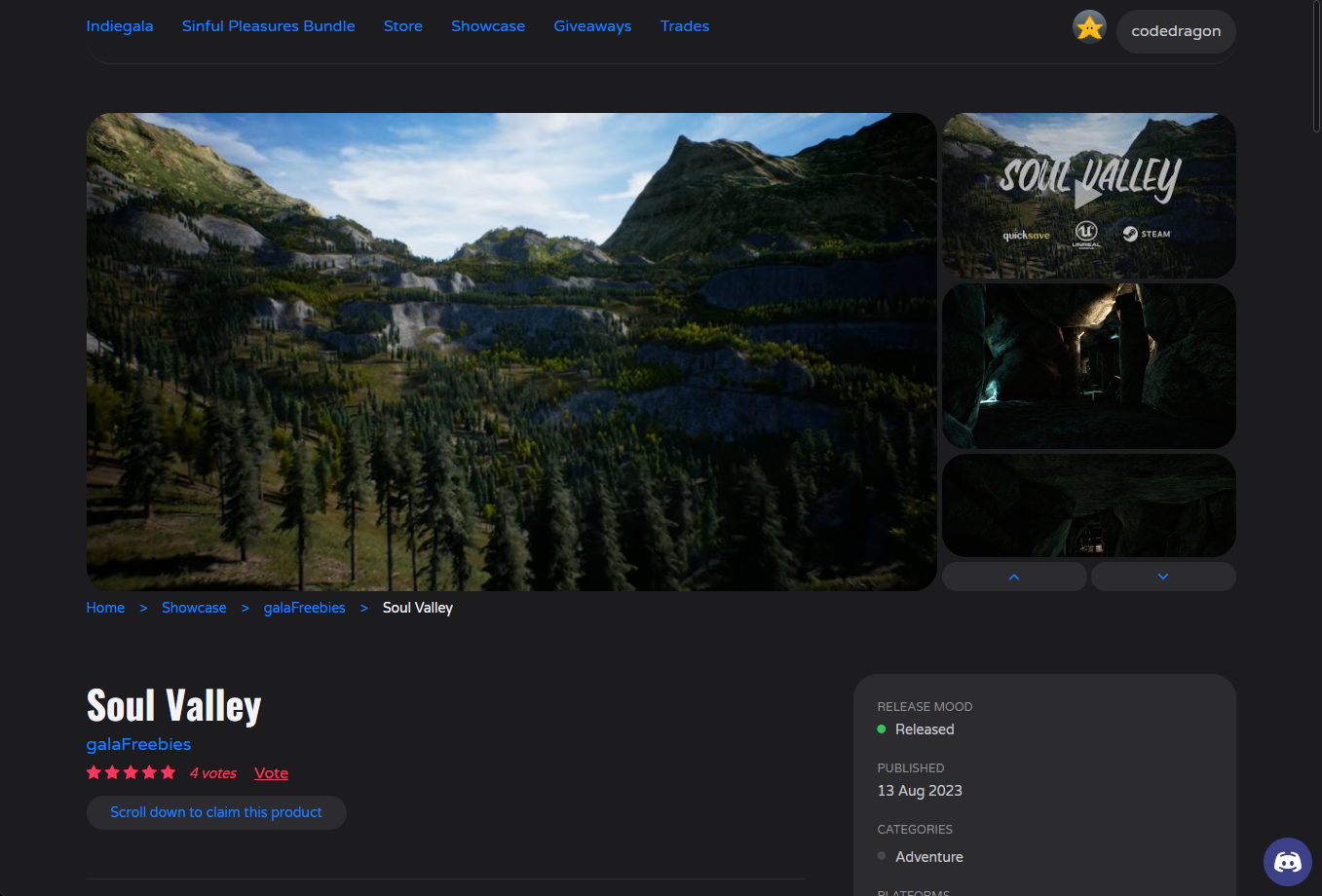Open the galaFreebies breadcrumb link

click(304, 608)
